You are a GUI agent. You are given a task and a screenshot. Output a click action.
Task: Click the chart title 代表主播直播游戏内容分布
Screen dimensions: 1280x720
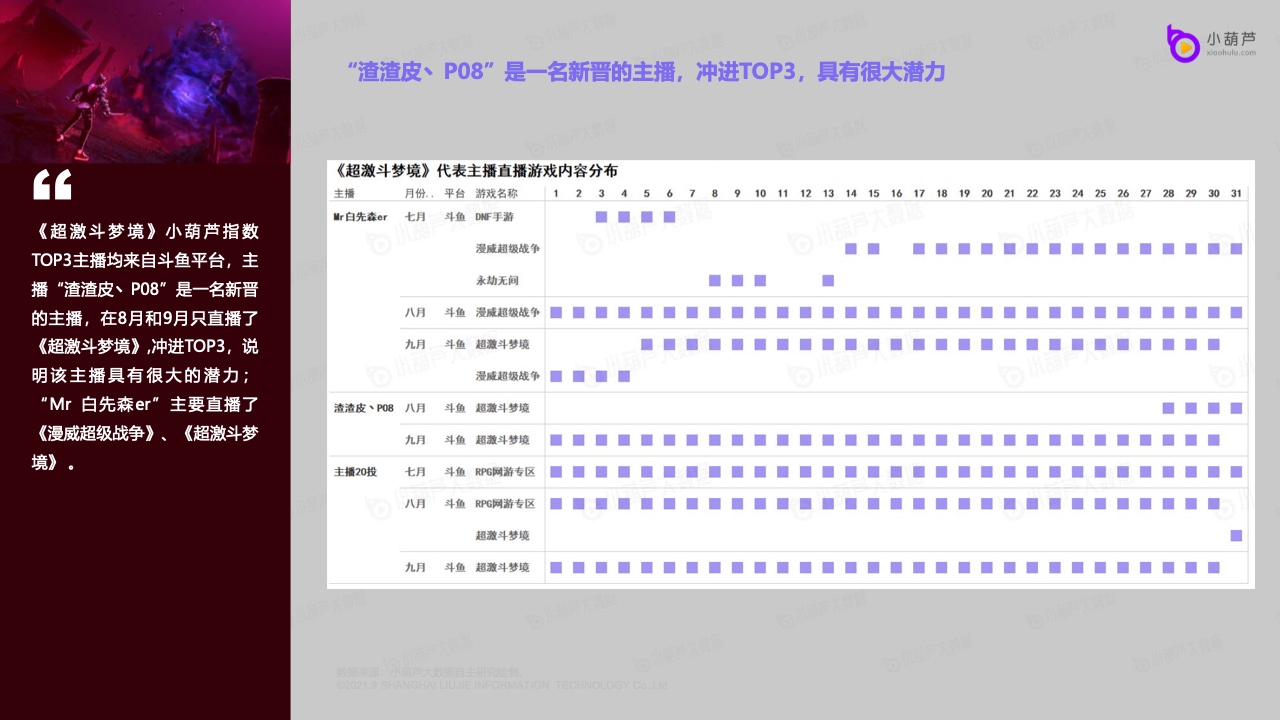(x=476, y=171)
